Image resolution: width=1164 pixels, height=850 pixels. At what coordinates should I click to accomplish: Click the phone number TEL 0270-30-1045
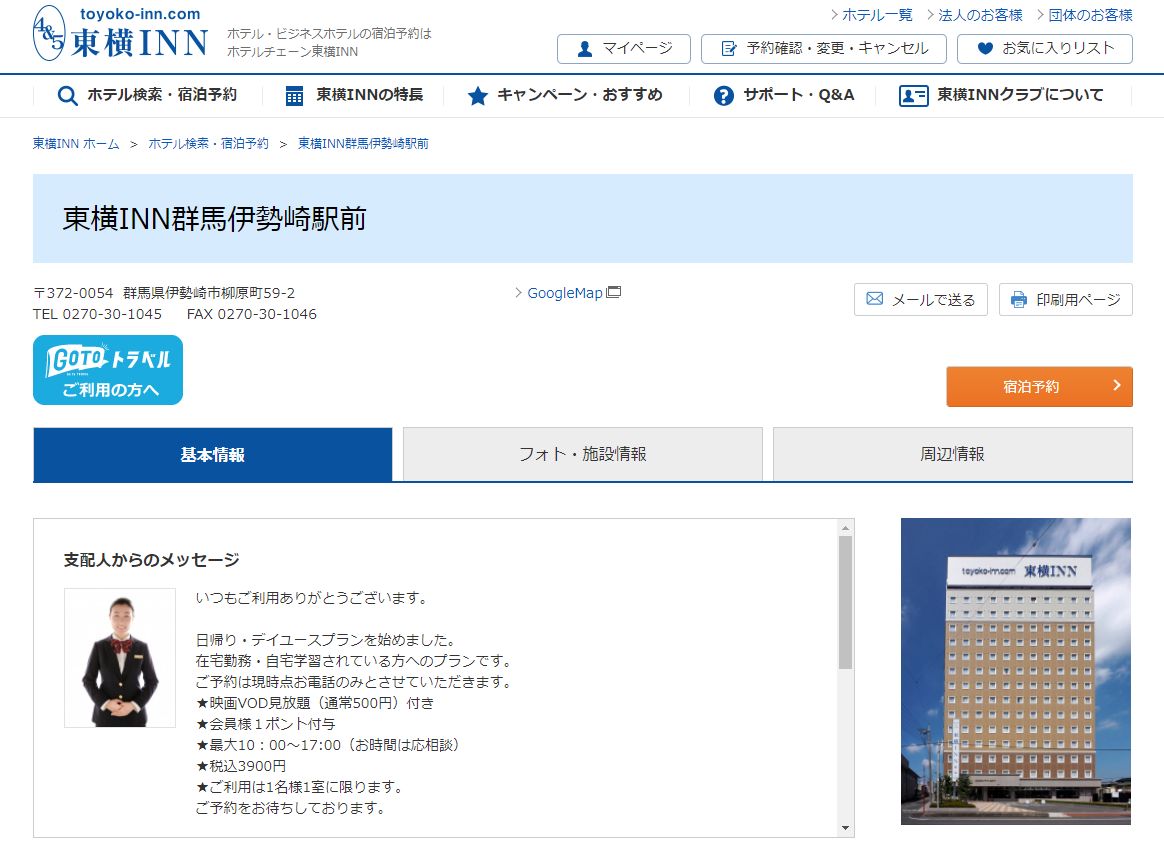click(97, 314)
